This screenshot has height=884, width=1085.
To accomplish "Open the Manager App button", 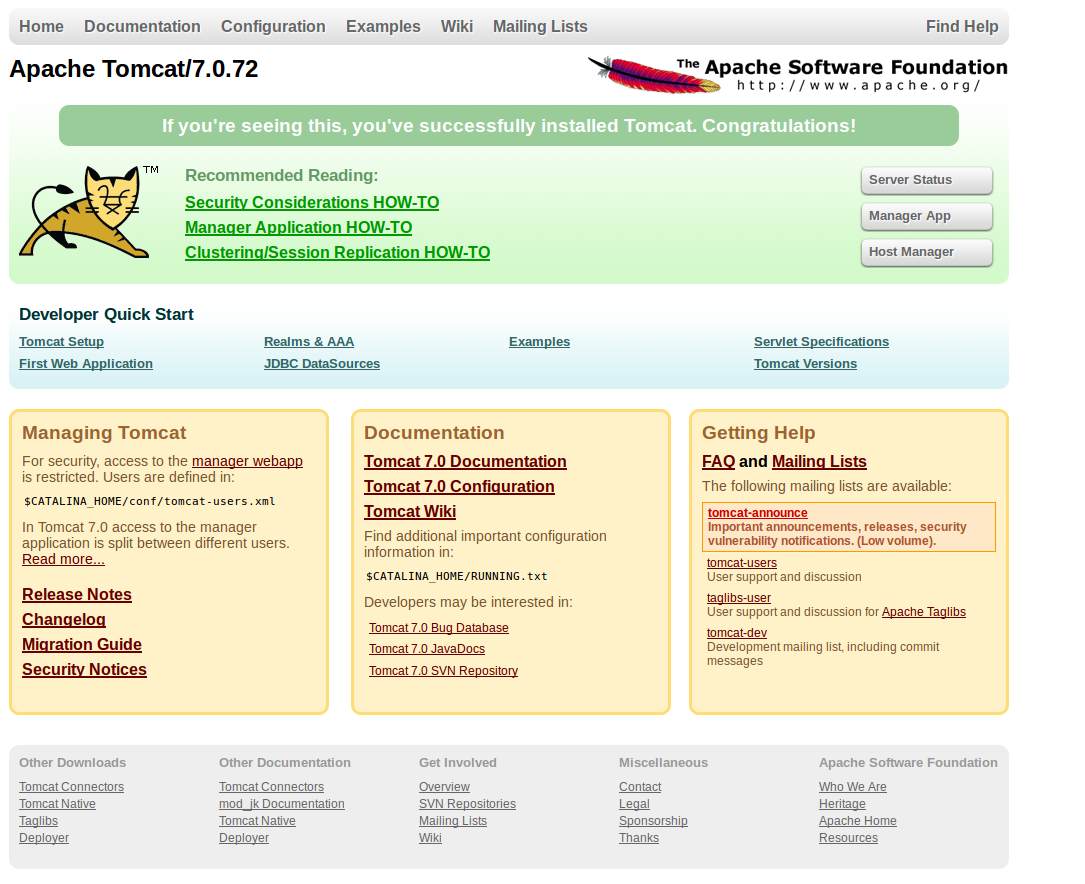I will (x=927, y=216).
